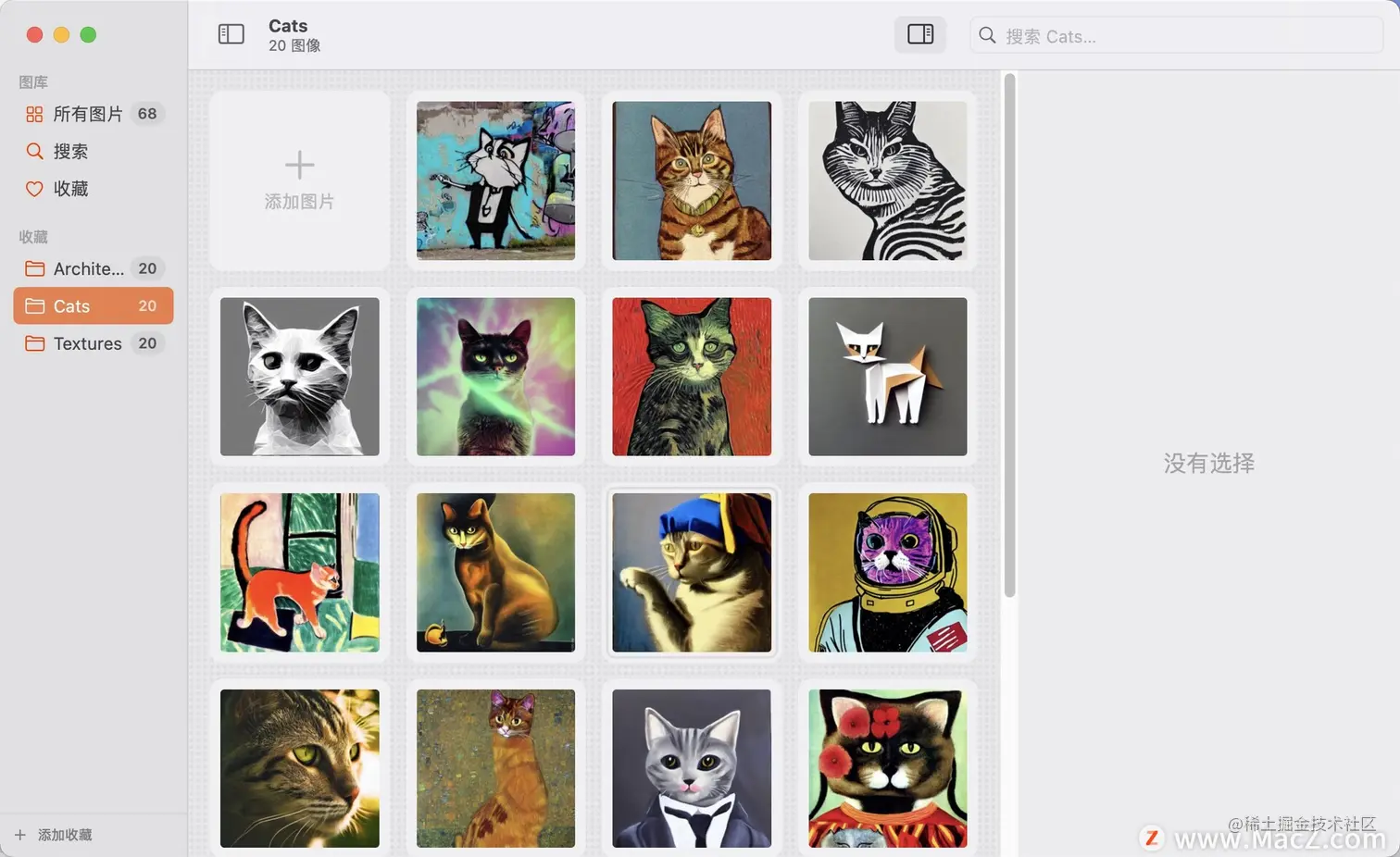Toggle the right inspector panel button
The height and width of the screenshot is (857, 1400).
(x=920, y=34)
